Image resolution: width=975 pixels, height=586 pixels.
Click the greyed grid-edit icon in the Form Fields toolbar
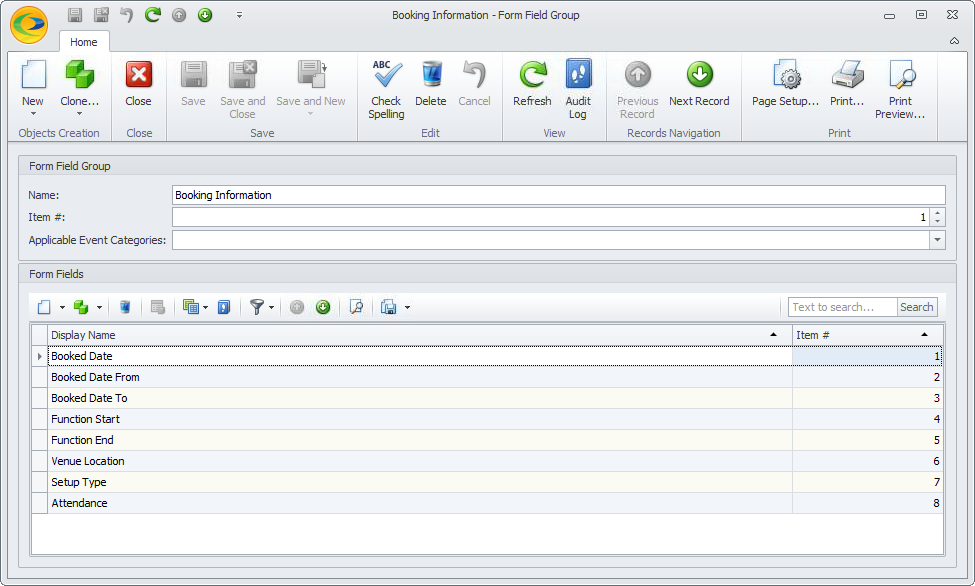(158, 307)
